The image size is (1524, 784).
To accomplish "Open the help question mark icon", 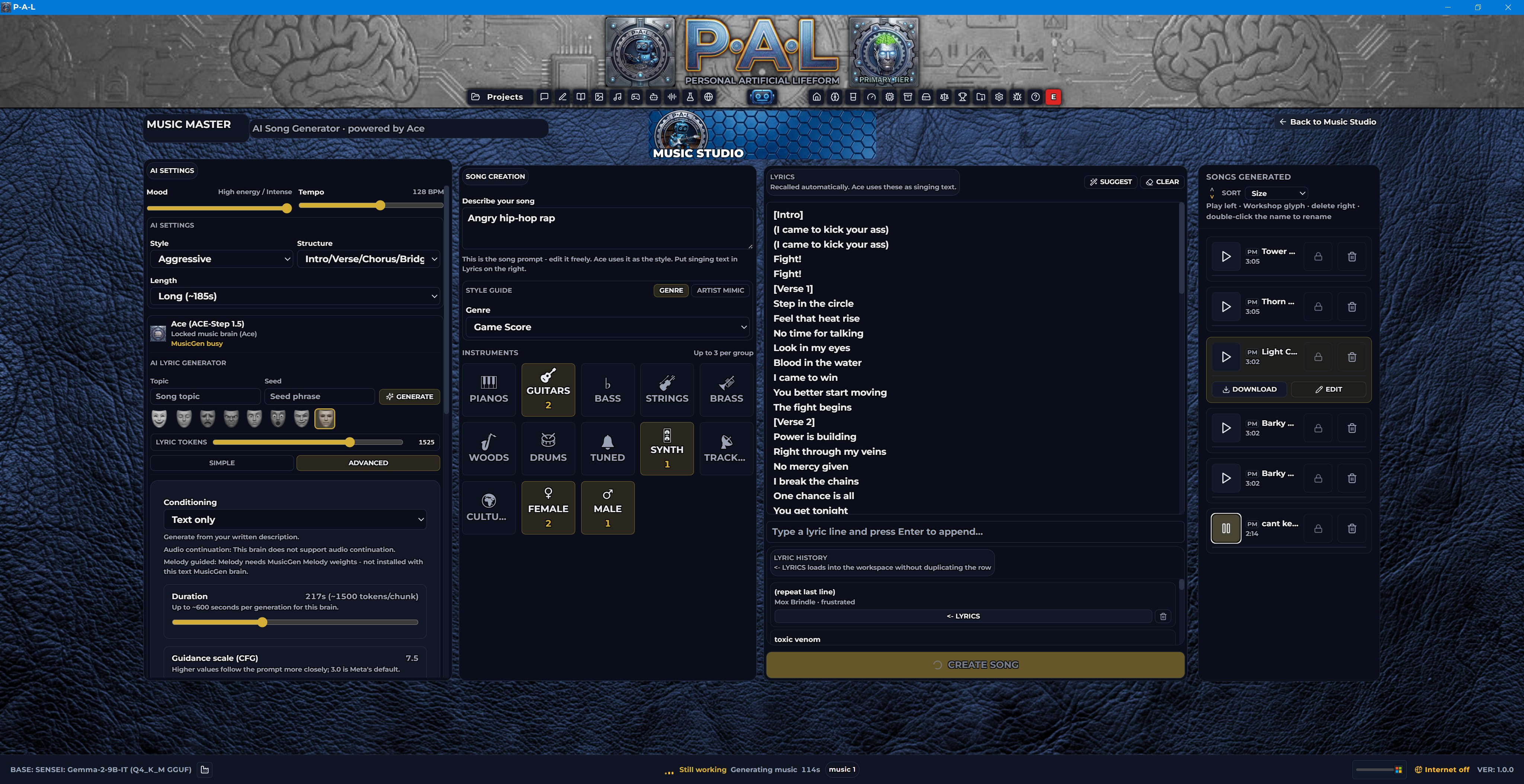I will click(1035, 97).
